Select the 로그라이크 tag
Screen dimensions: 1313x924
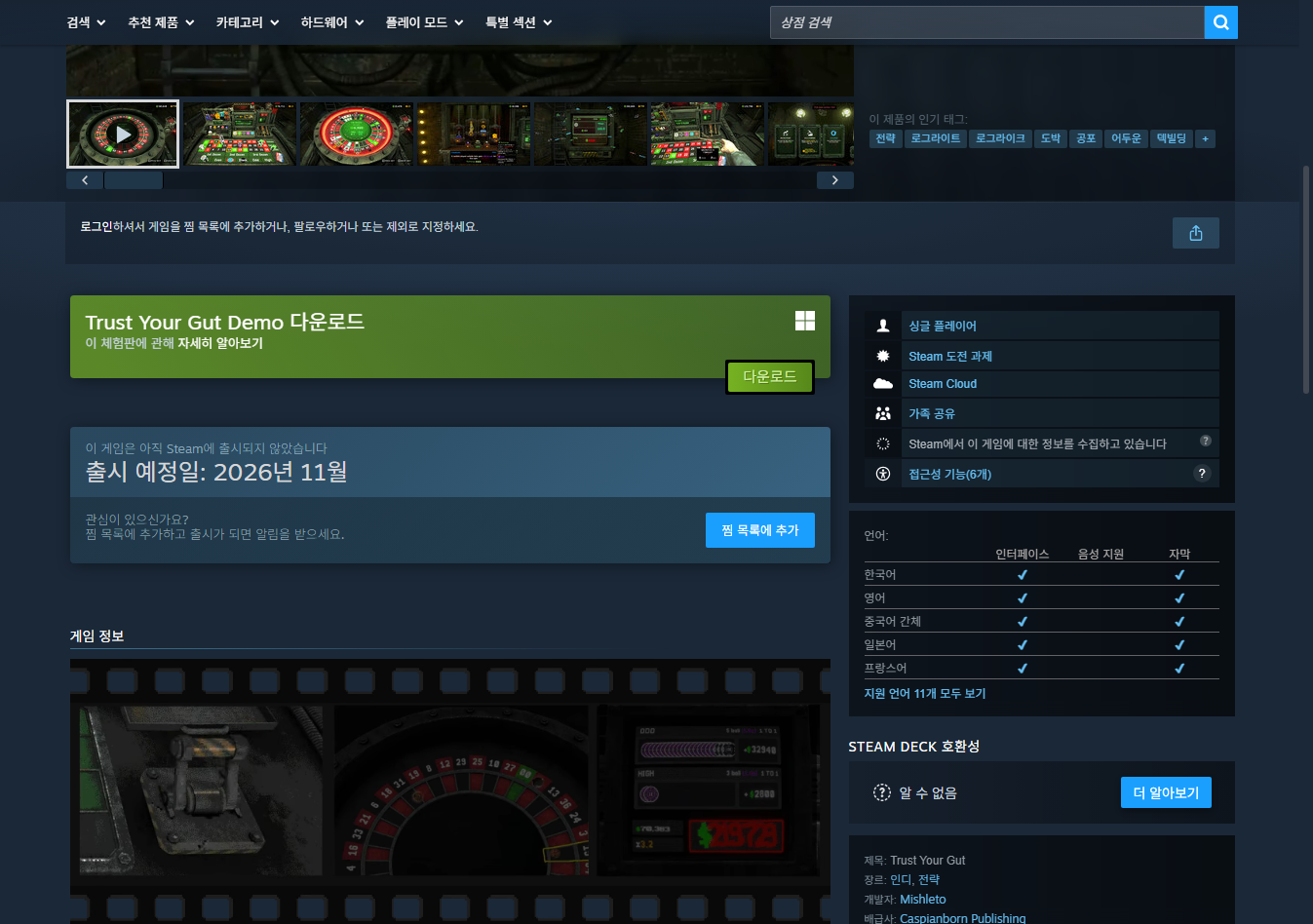[1000, 138]
